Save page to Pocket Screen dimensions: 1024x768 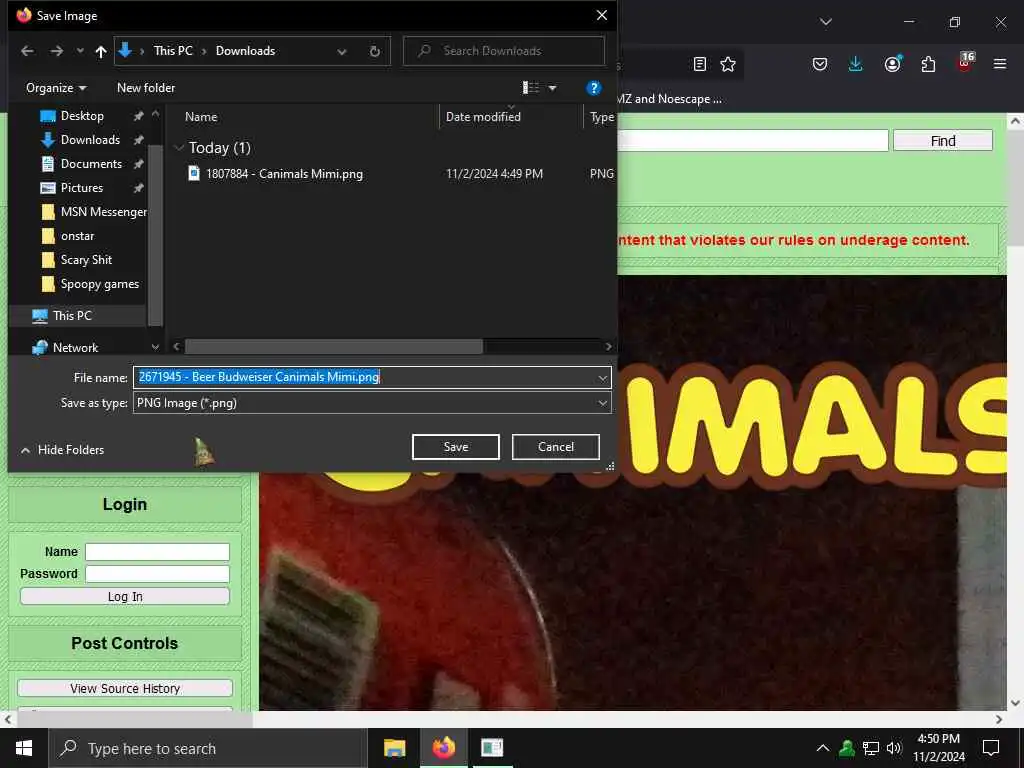pos(820,64)
